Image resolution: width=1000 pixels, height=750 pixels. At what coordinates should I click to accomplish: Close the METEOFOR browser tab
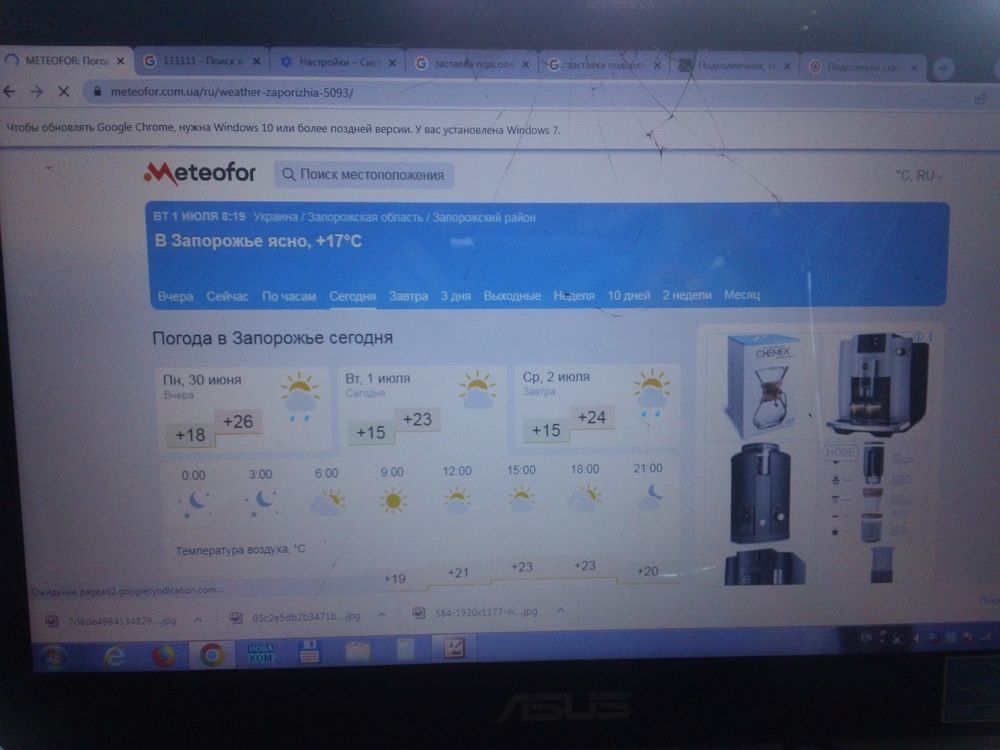(x=120, y=61)
